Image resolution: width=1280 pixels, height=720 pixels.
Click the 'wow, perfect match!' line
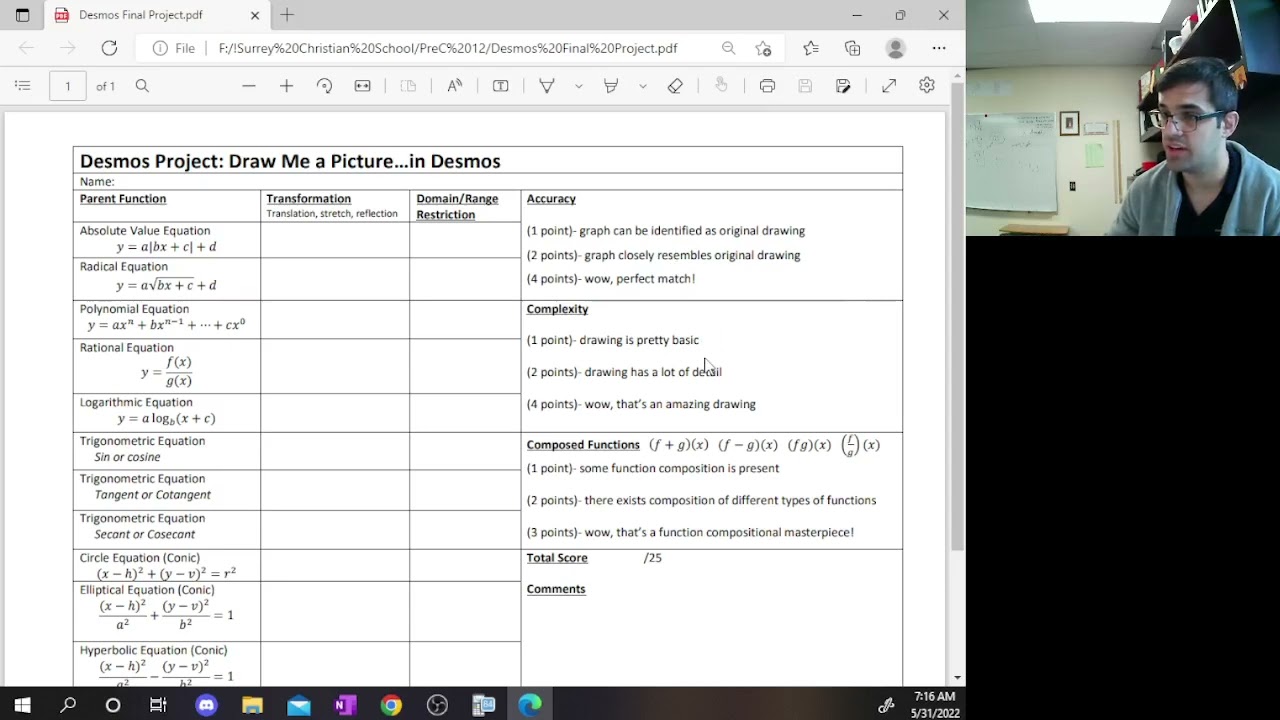point(611,279)
